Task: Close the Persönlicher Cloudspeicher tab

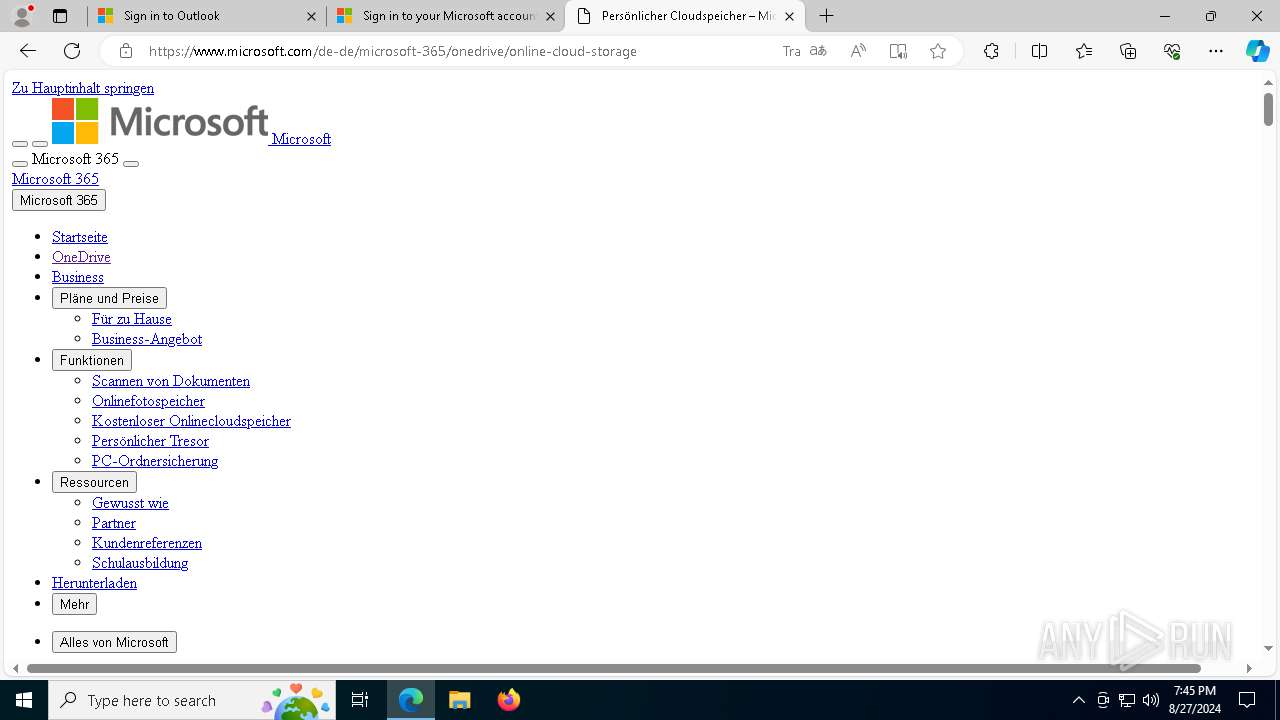Action: pyautogui.click(x=790, y=16)
